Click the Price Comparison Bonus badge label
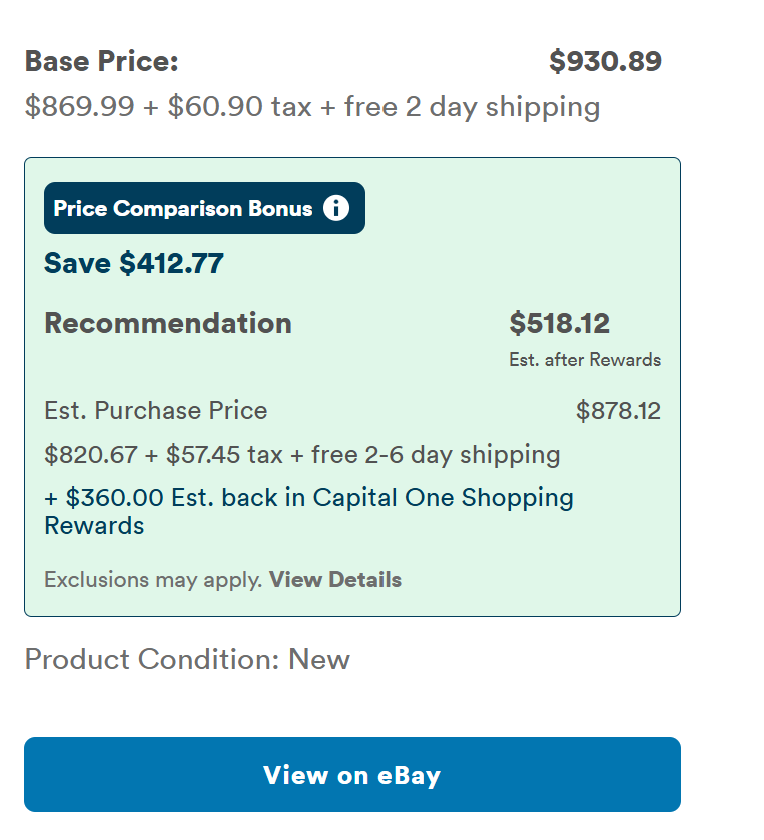Viewport: 764px width, 840px height. pyautogui.click(x=183, y=208)
